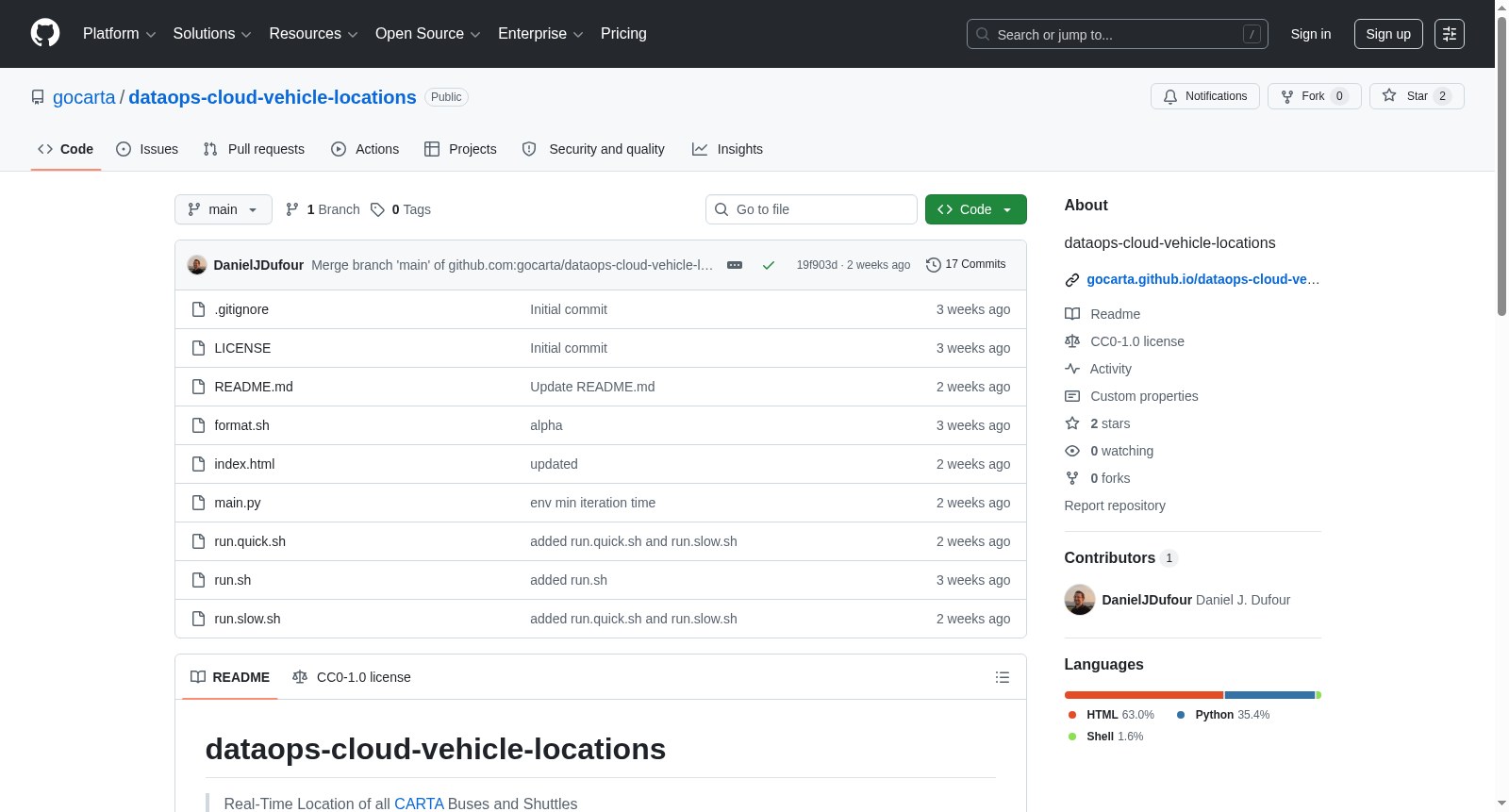Click the star icon beside 2 stars
This screenshot has width=1509, height=812.
tap(1072, 423)
